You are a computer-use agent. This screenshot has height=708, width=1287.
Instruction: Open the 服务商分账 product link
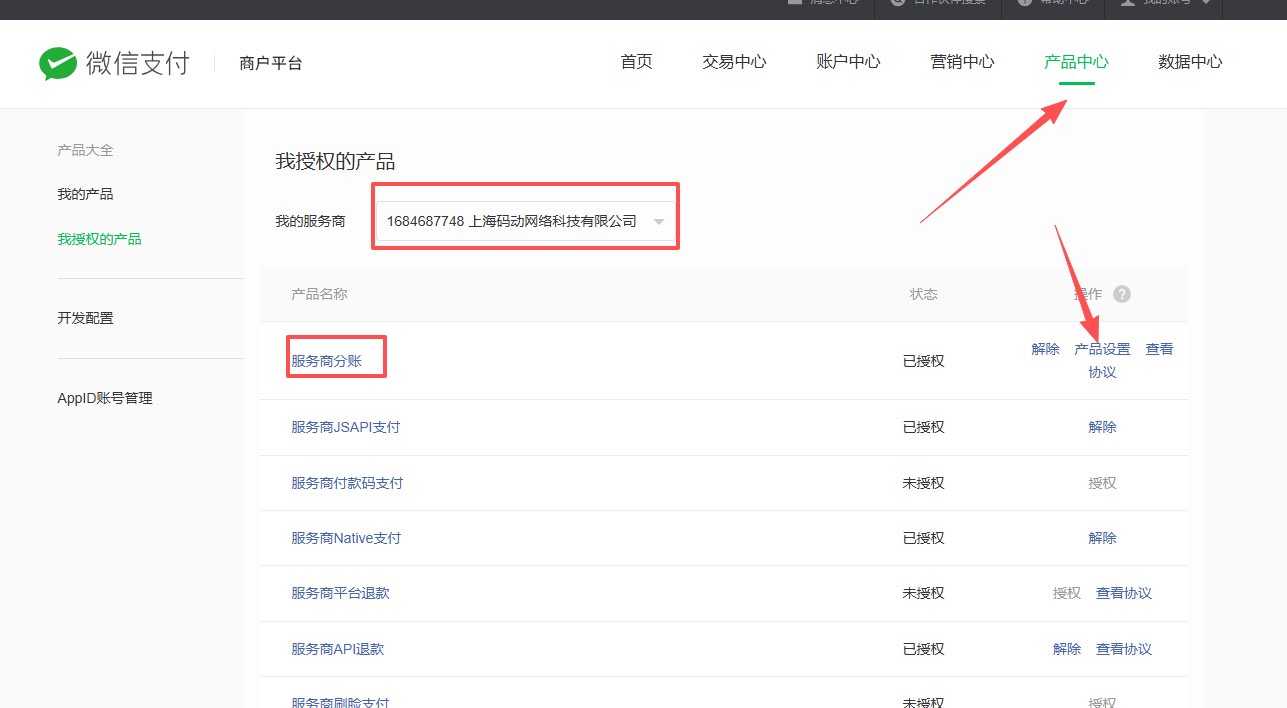click(x=326, y=361)
